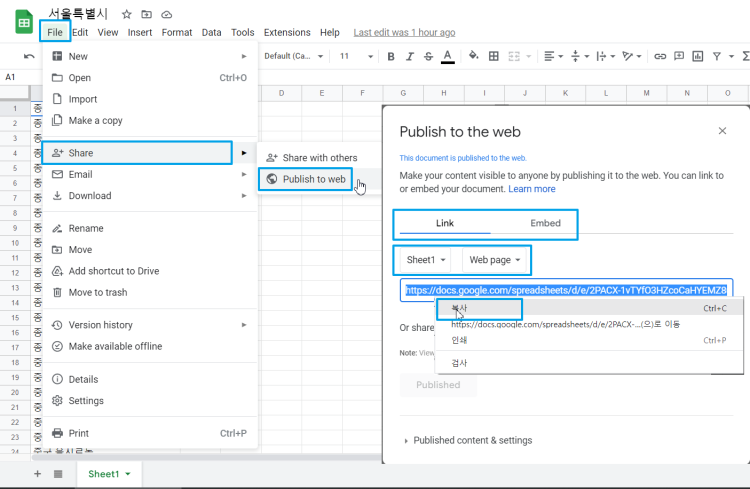Select Move to trash
750x489 pixels.
pos(150,292)
